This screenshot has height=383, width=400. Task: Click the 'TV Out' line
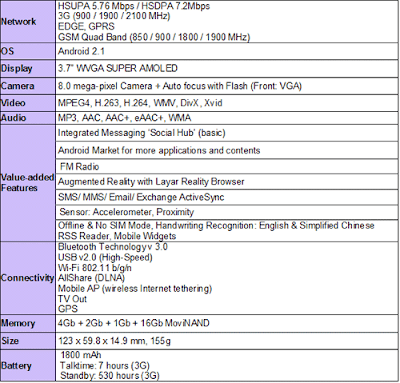click(x=72, y=299)
